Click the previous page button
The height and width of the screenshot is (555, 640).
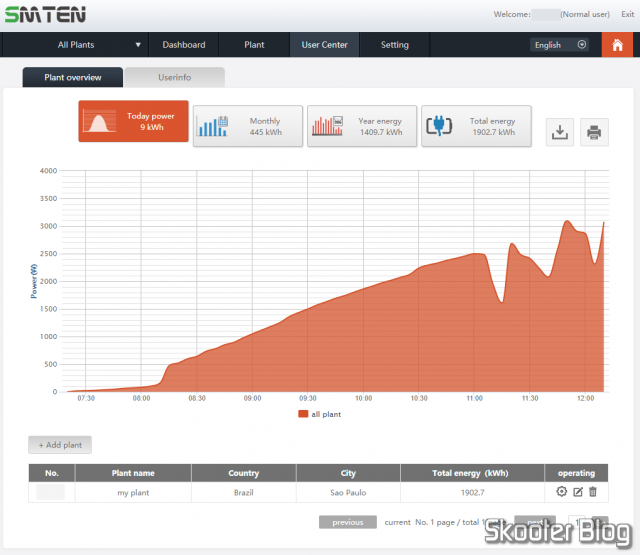point(348,522)
